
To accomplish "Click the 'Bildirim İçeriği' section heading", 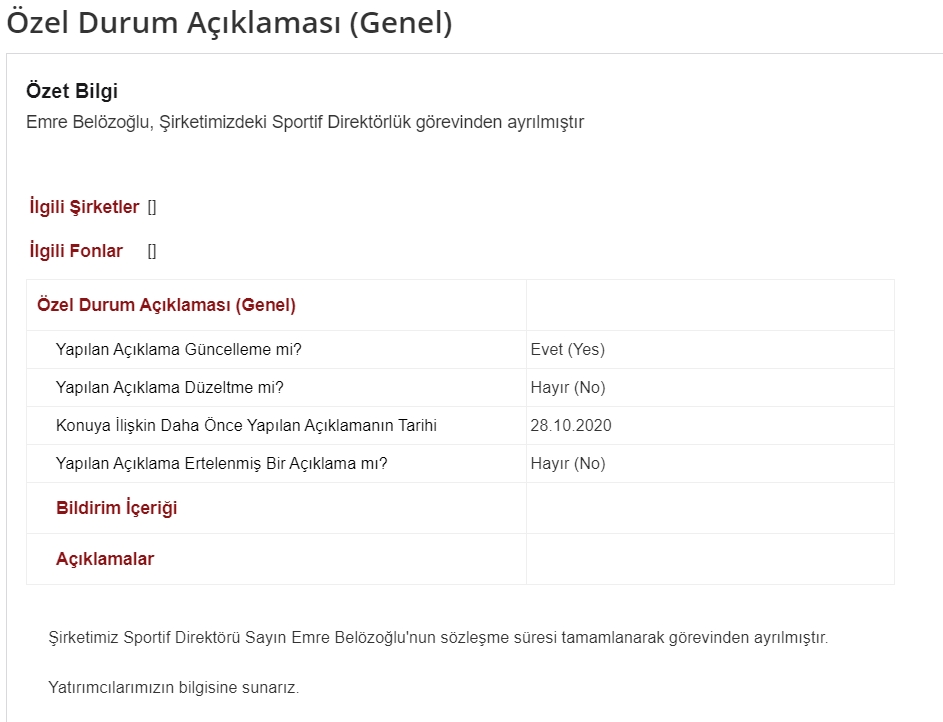I will coord(117,508).
